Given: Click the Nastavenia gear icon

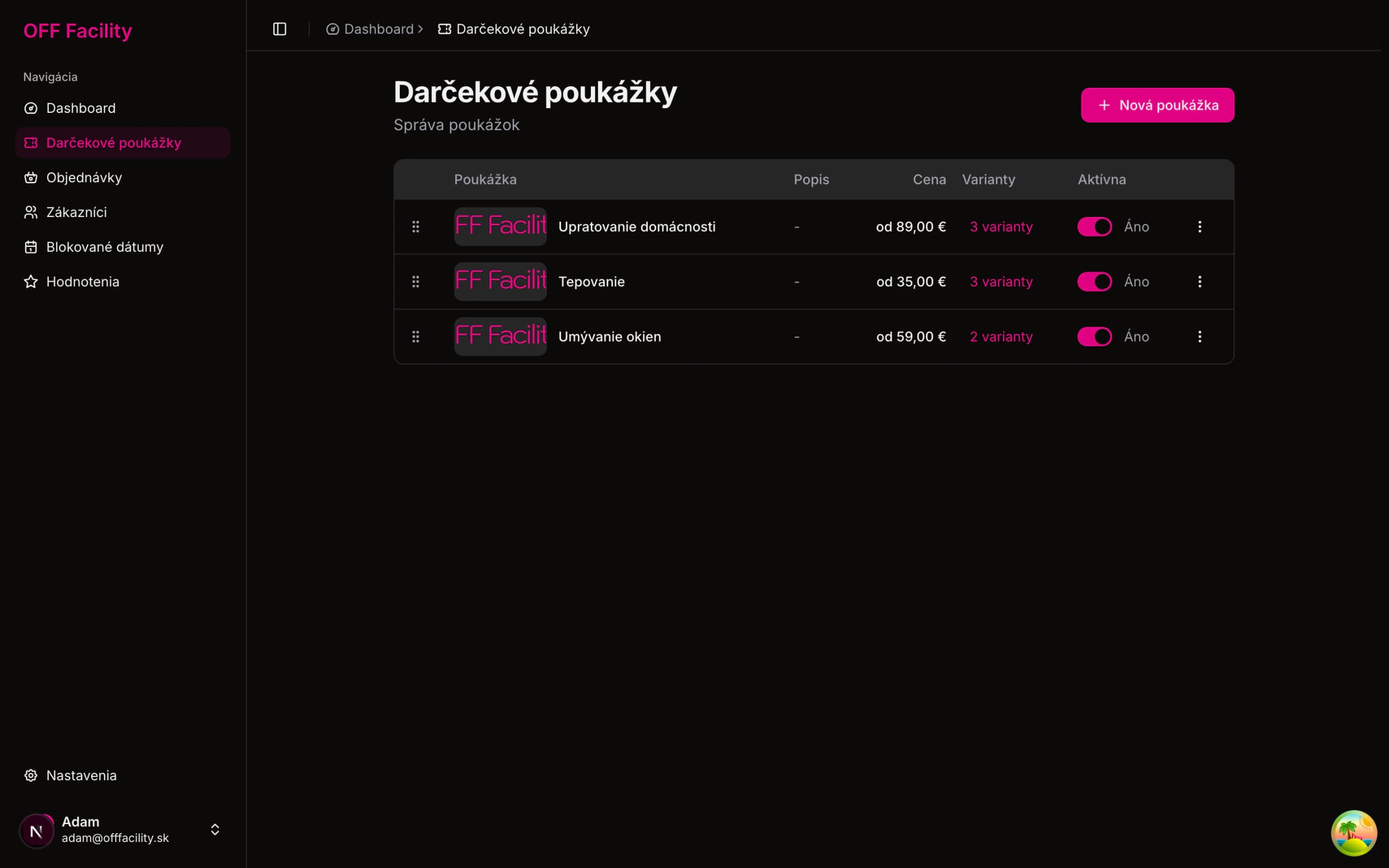Looking at the screenshot, I should click(x=31, y=776).
